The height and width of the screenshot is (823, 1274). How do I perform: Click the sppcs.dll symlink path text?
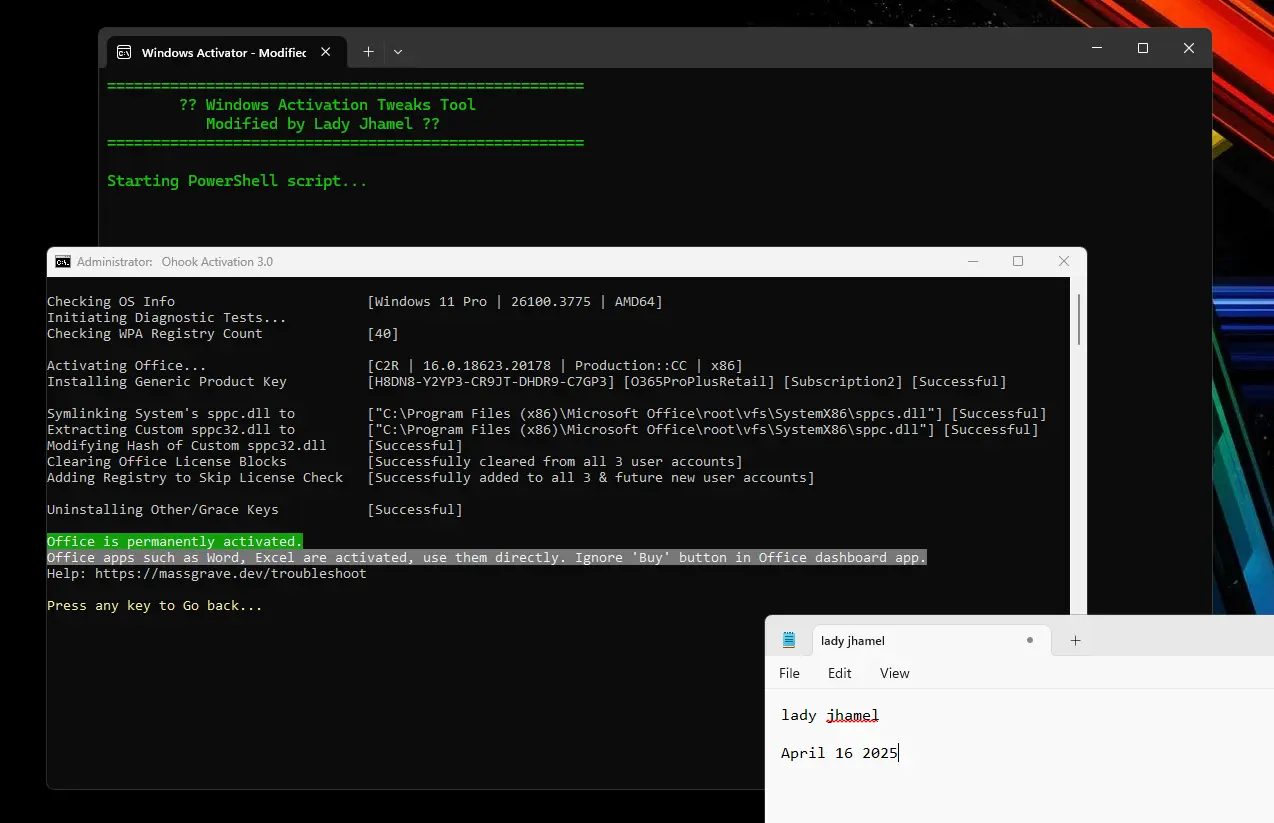655,414
